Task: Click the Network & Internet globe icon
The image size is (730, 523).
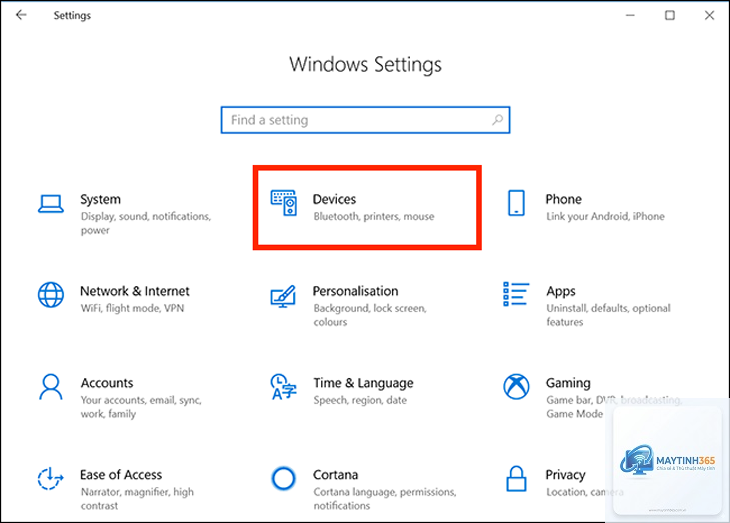Action: tap(51, 295)
